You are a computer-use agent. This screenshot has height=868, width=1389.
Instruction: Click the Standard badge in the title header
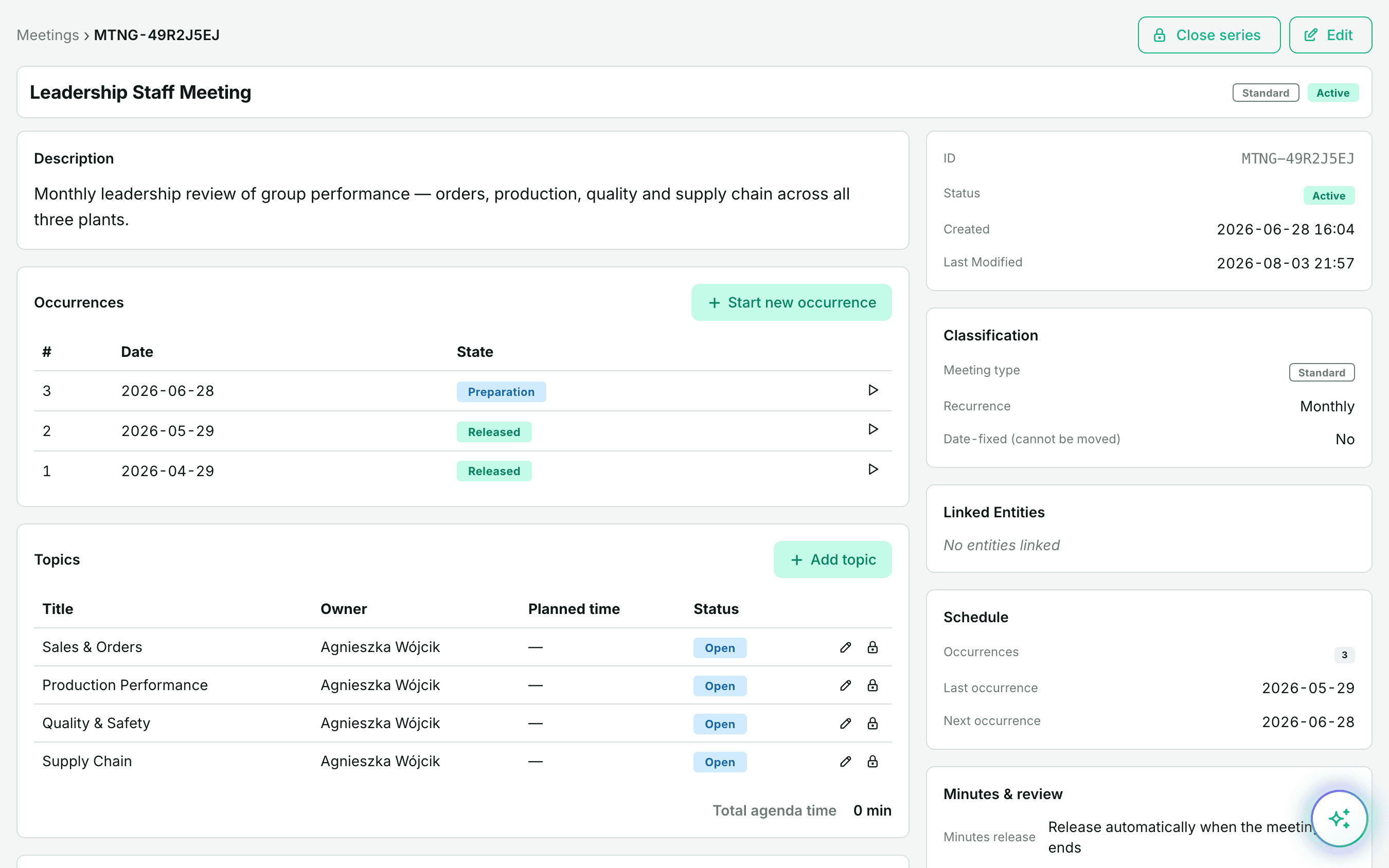tap(1266, 93)
